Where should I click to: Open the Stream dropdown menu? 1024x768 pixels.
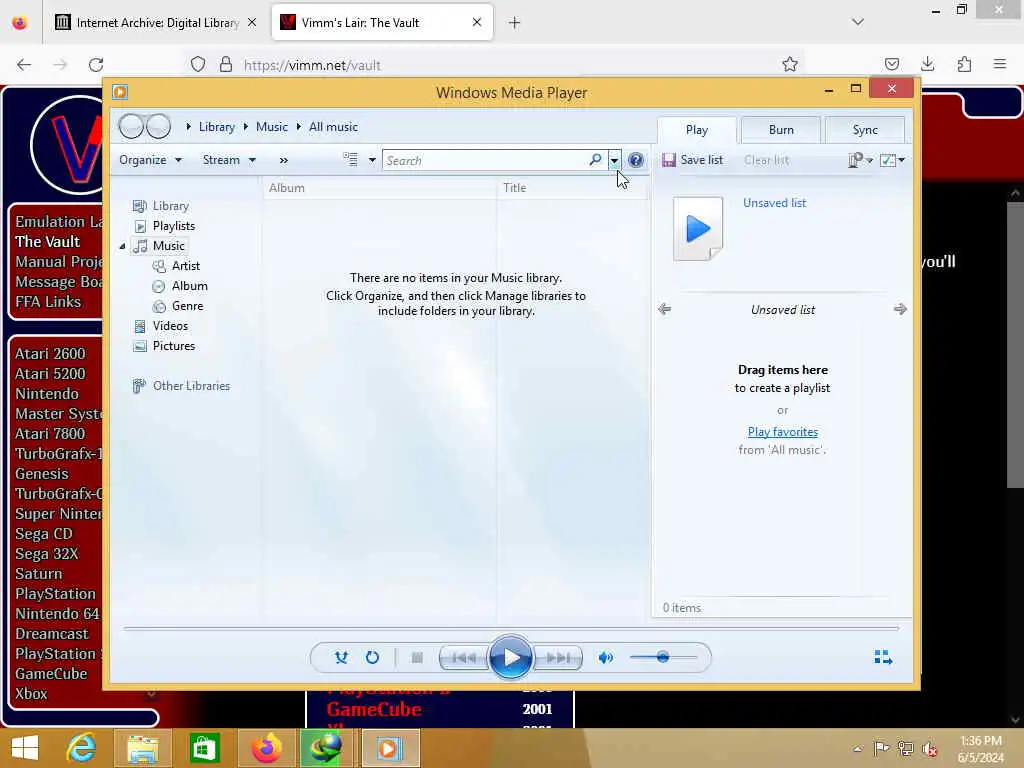click(x=229, y=160)
